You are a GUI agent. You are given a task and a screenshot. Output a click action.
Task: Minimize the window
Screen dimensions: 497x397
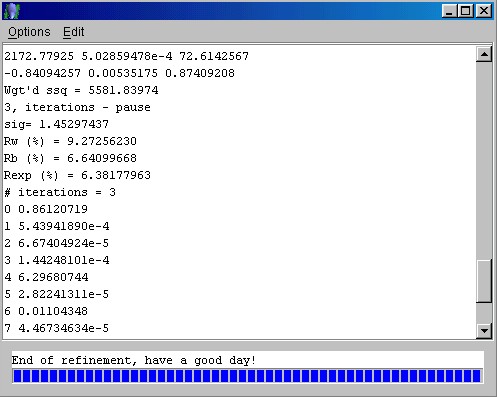point(449,11)
